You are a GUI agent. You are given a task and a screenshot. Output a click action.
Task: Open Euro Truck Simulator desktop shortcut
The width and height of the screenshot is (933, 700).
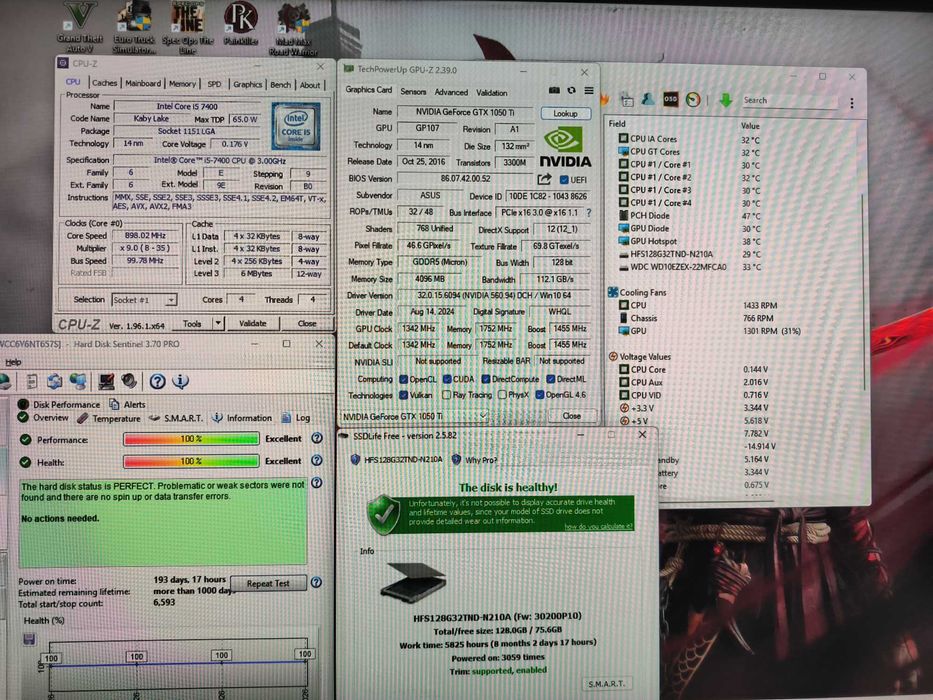(134, 27)
